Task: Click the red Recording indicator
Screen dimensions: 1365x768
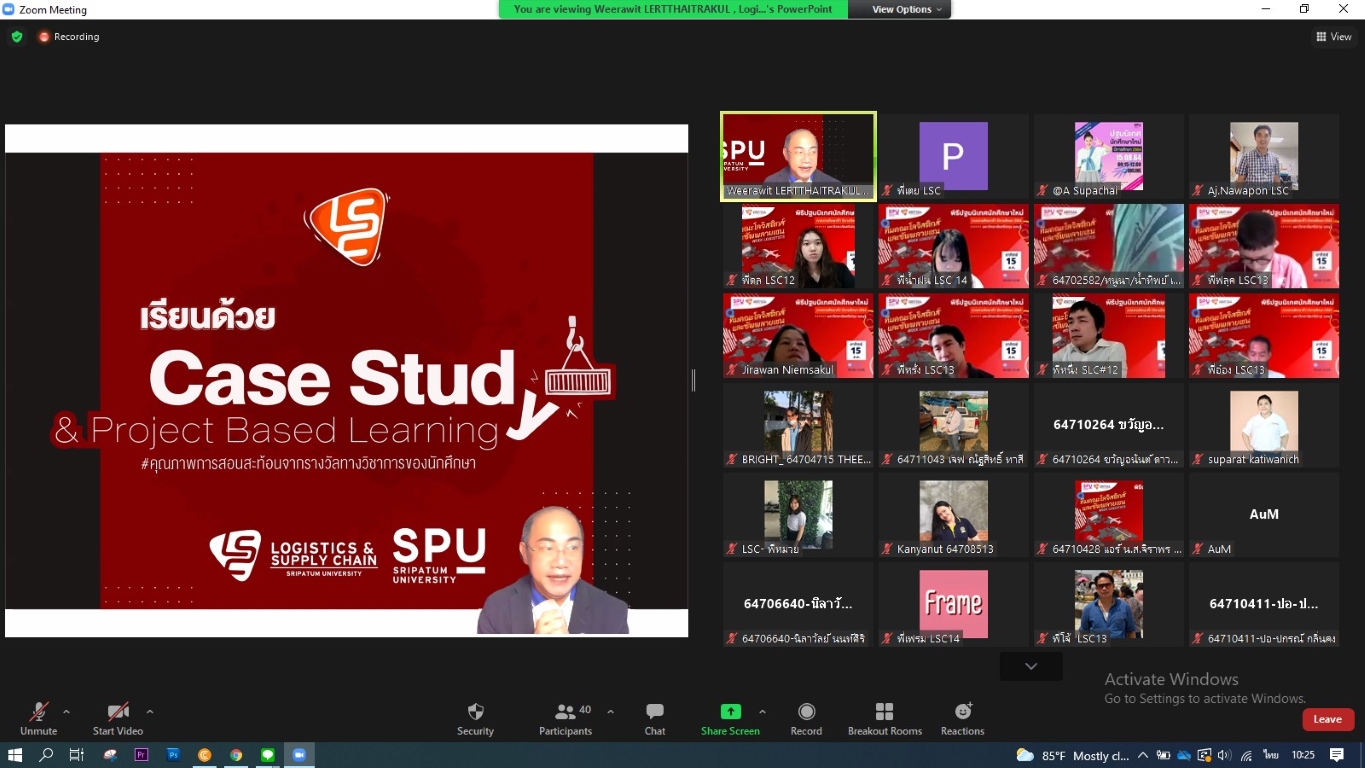Action: tap(69, 37)
